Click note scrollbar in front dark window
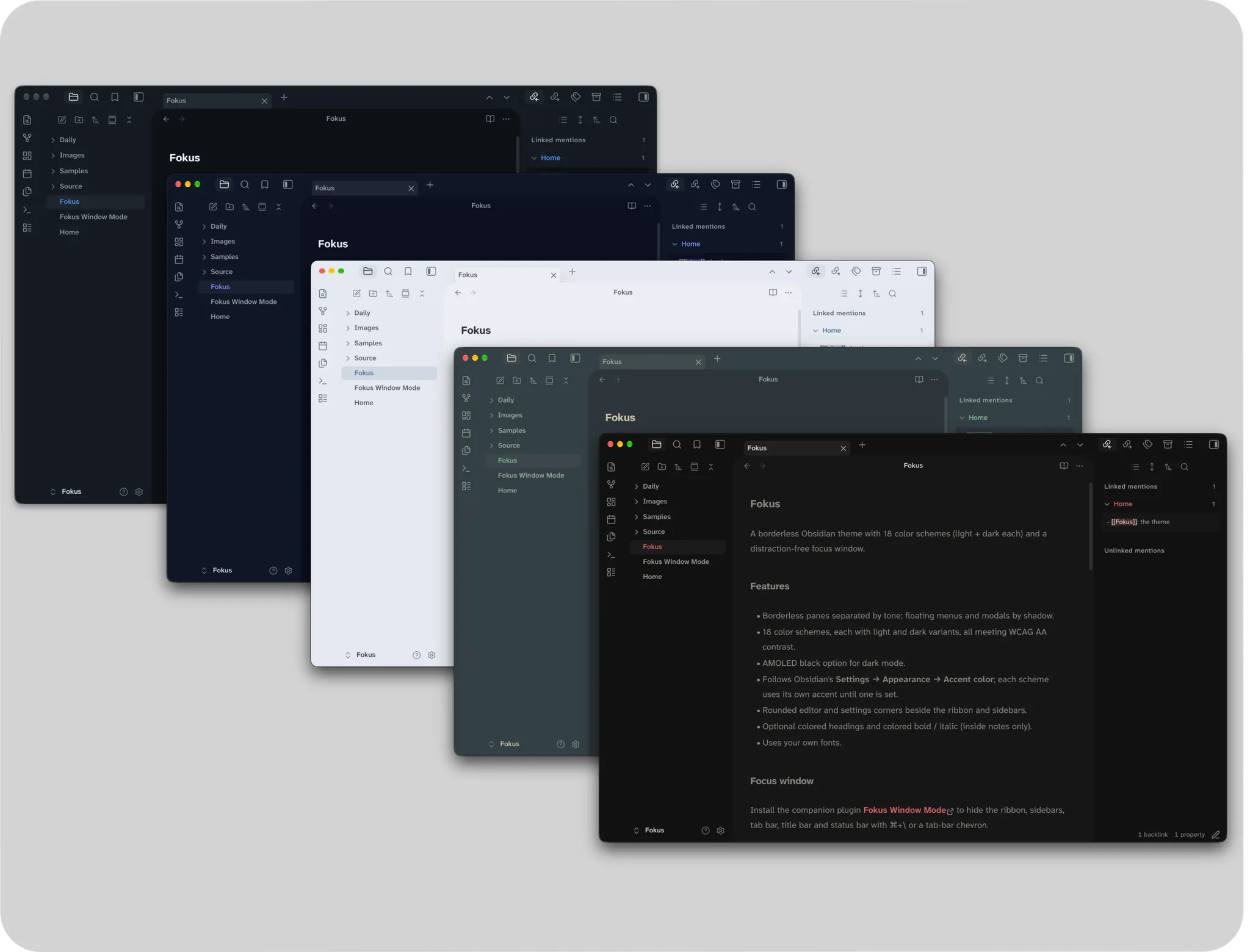The width and height of the screenshot is (1250, 952). [1091, 527]
